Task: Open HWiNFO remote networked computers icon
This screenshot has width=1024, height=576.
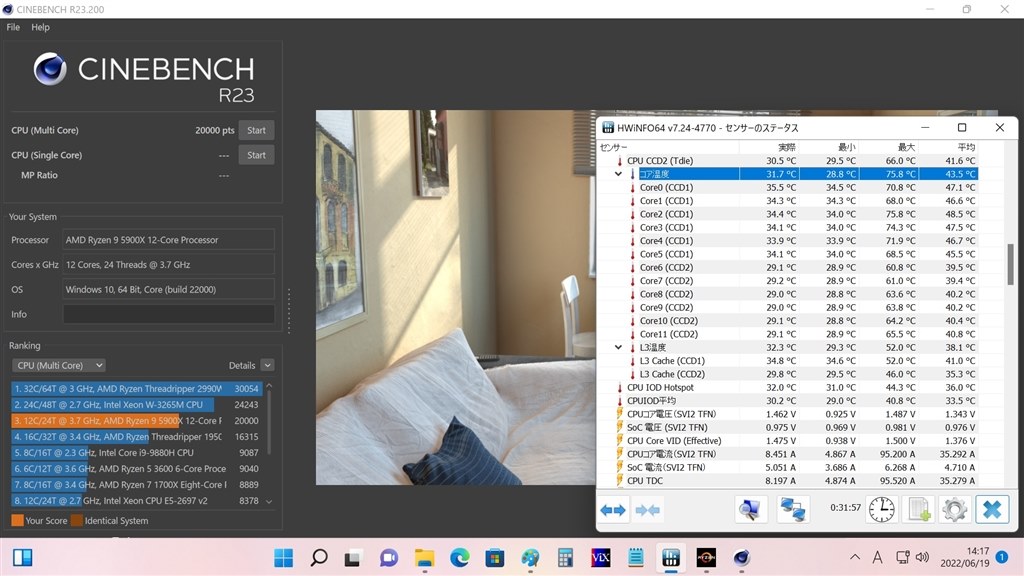Action: click(x=793, y=509)
